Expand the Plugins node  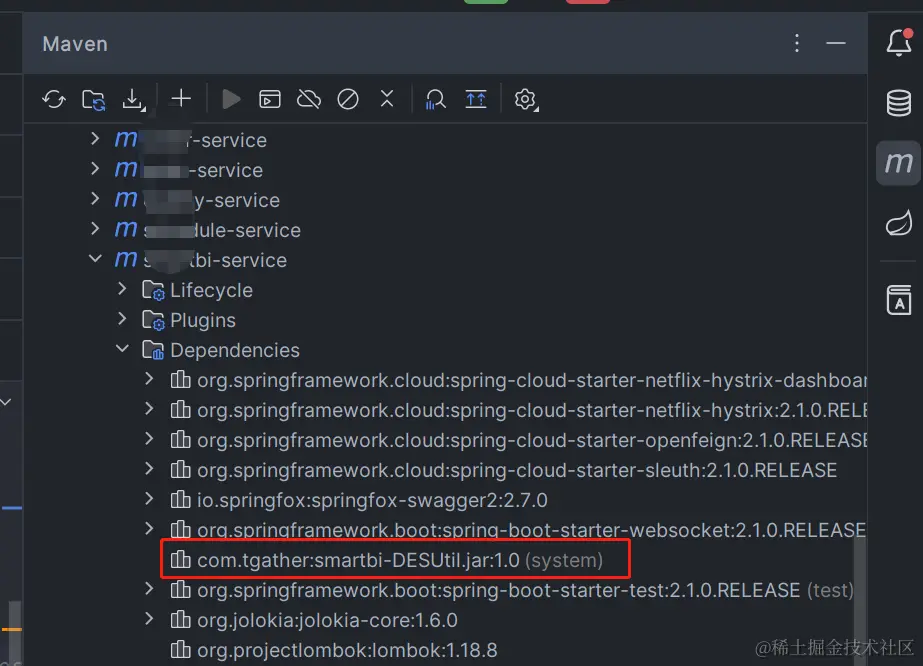tap(122, 319)
